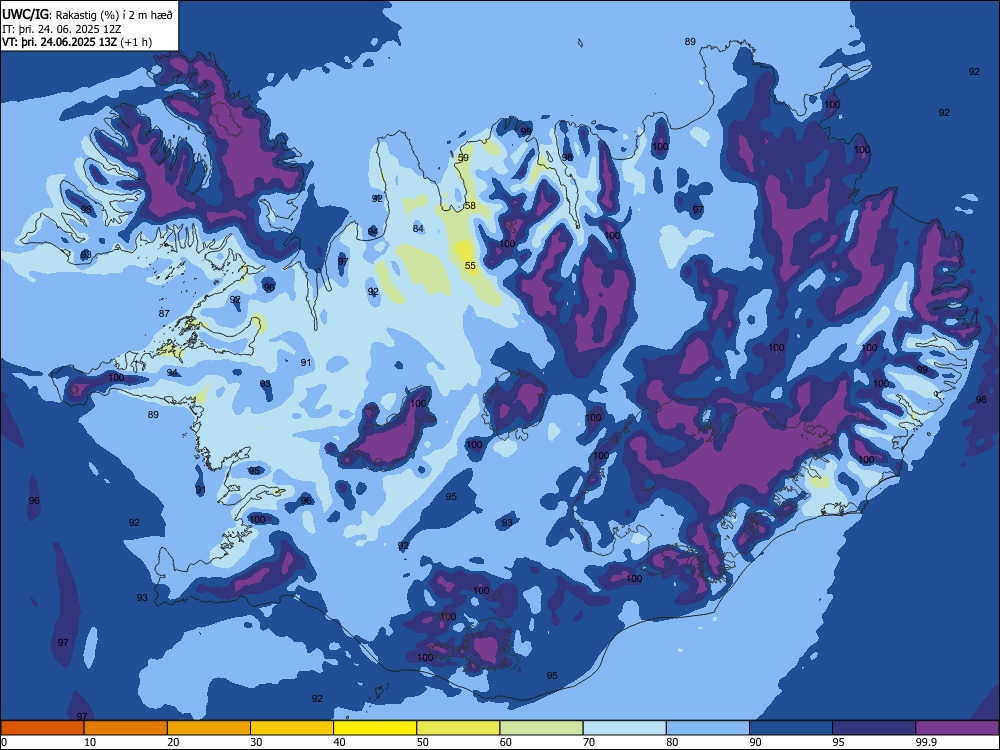Click the legend tick label '20'

pos(173,742)
